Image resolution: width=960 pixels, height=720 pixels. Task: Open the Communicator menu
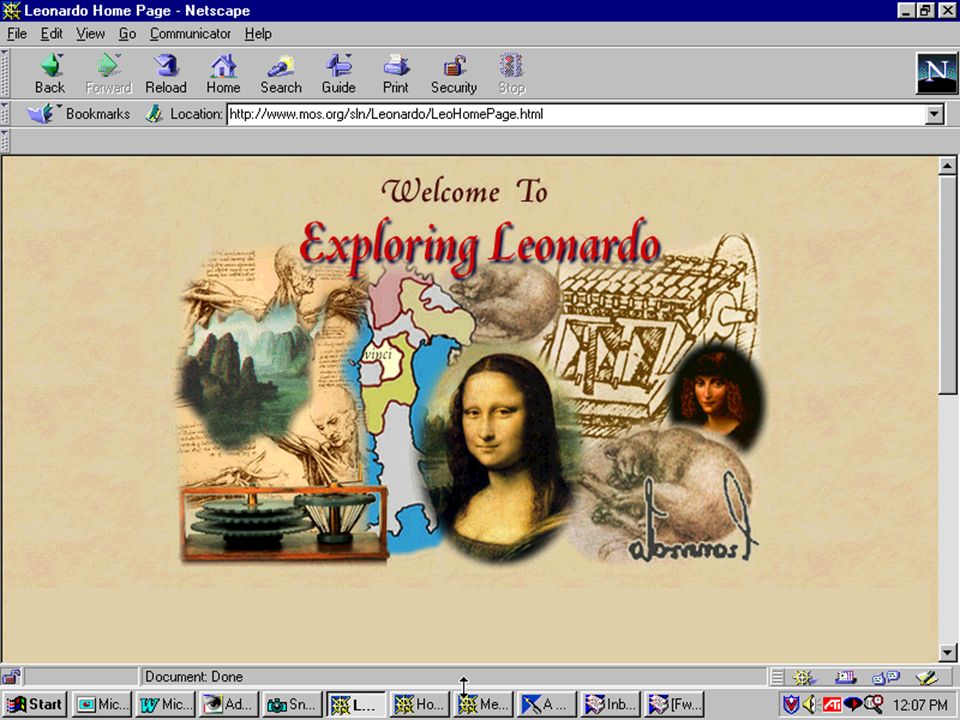click(x=190, y=34)
